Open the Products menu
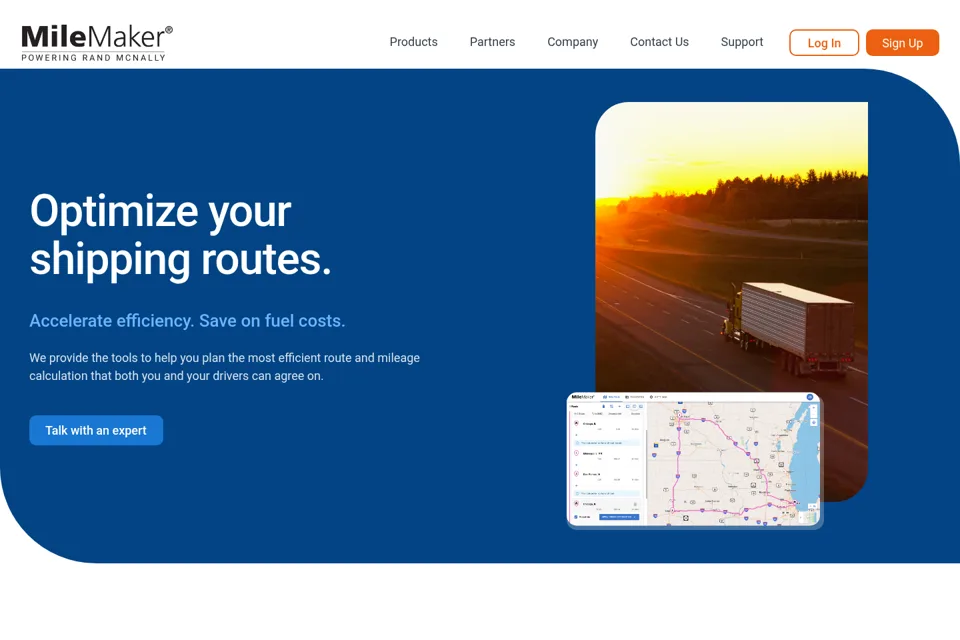Image resolution: width=960 pixels, height=640 pixels. tap(413, 42)
